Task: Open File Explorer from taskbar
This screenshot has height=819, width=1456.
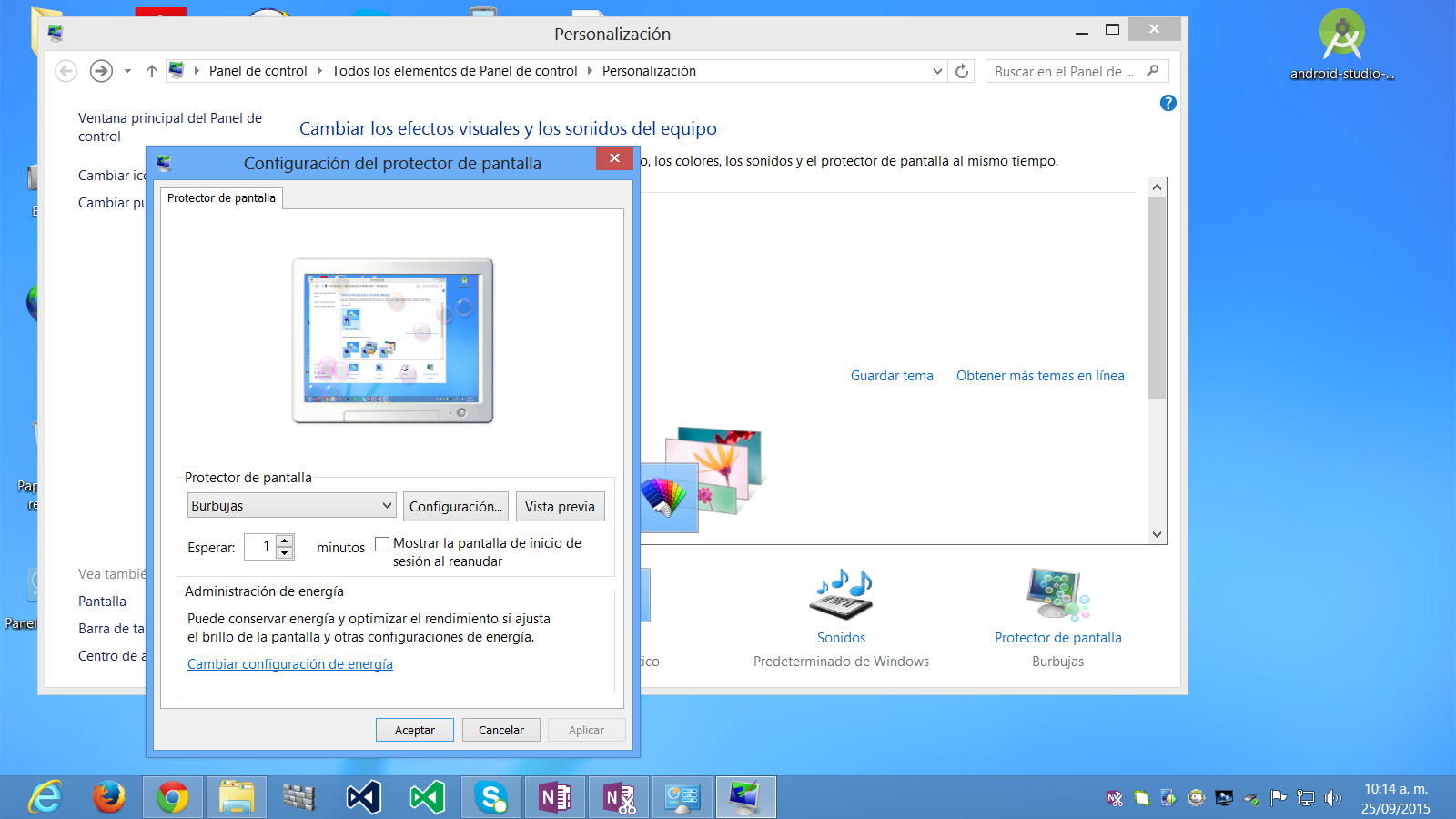Action: [x=237, y=798]
